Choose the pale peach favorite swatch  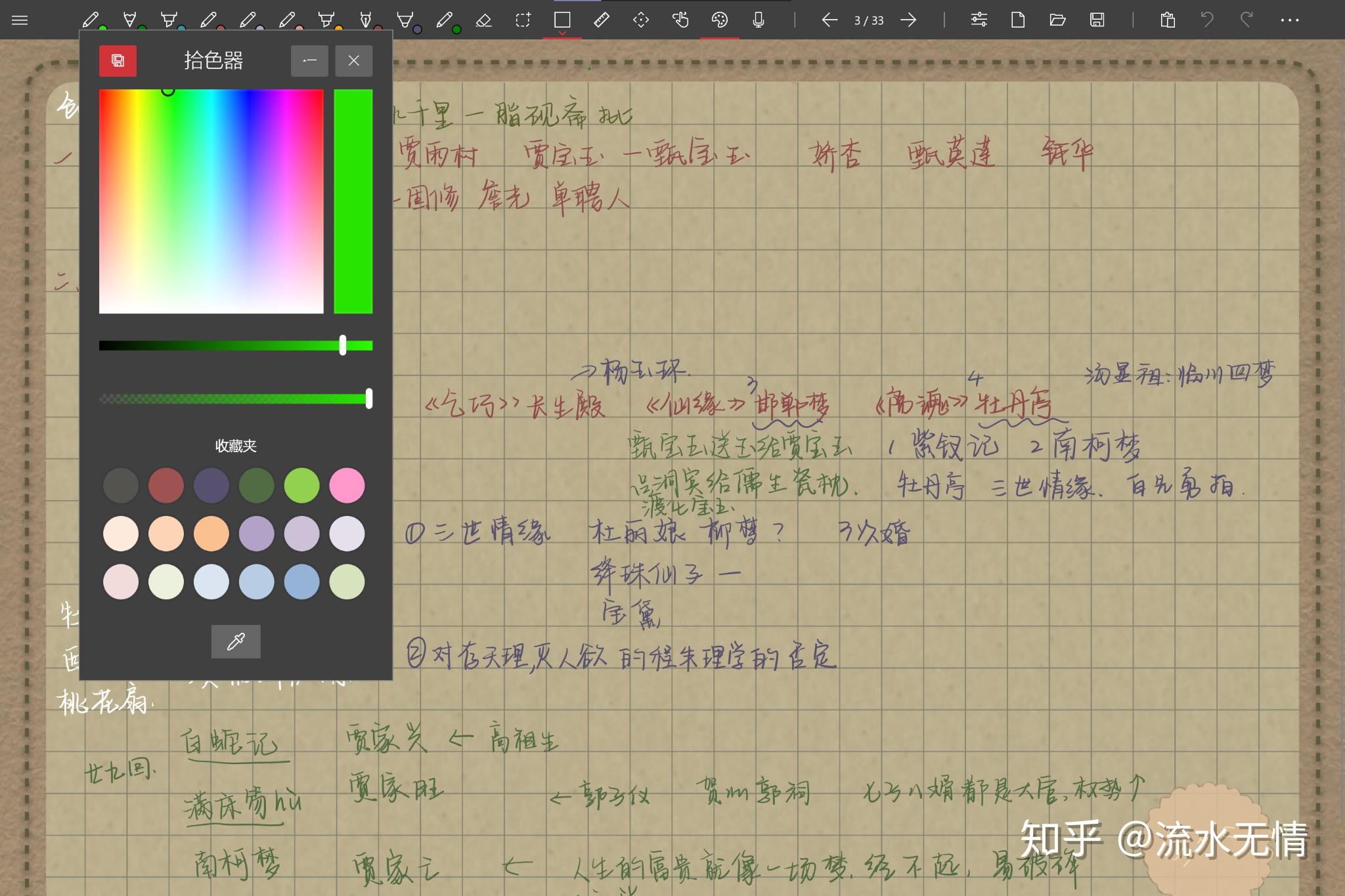(x=121, y=534)
